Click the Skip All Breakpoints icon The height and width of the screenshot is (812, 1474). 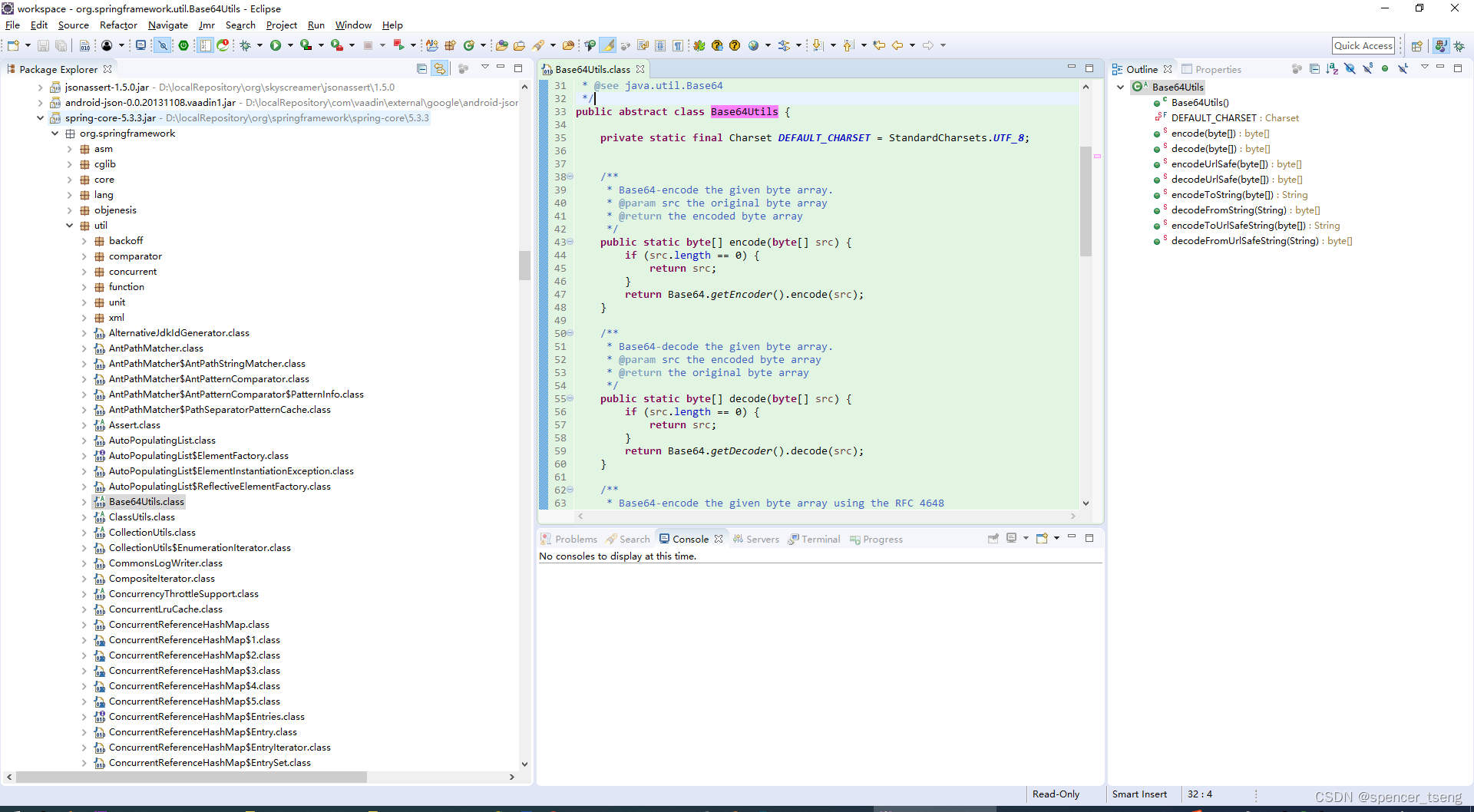click(163, 45)
